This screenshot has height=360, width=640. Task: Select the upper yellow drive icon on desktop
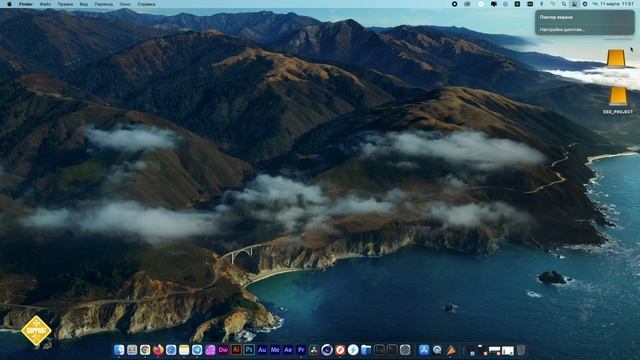click(616, 58)
